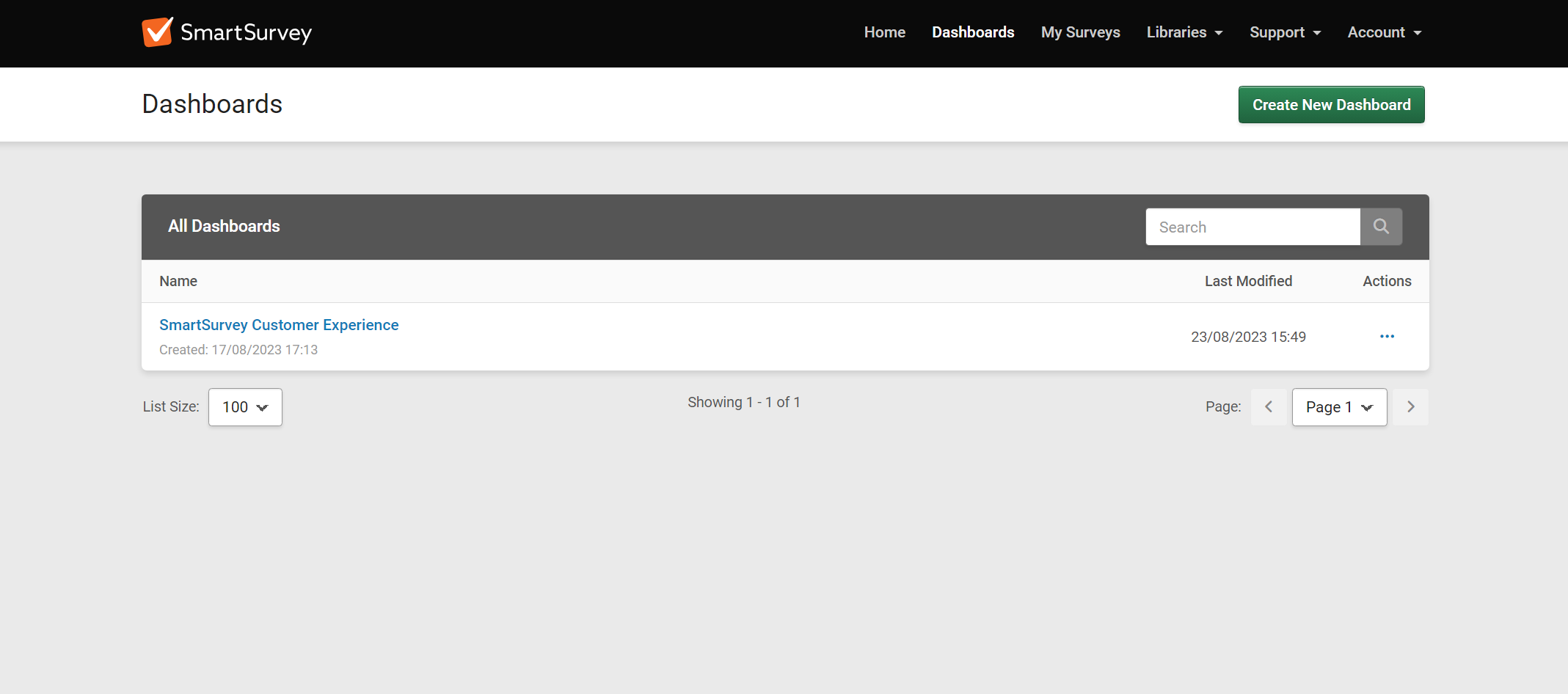Expand the Libraries dropdown menu
The image size is (1568, 694).
1184,32
